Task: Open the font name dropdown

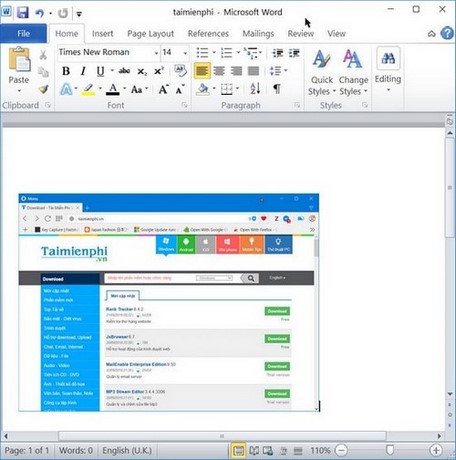Action: pyautogui.click(x=156, y=53)
